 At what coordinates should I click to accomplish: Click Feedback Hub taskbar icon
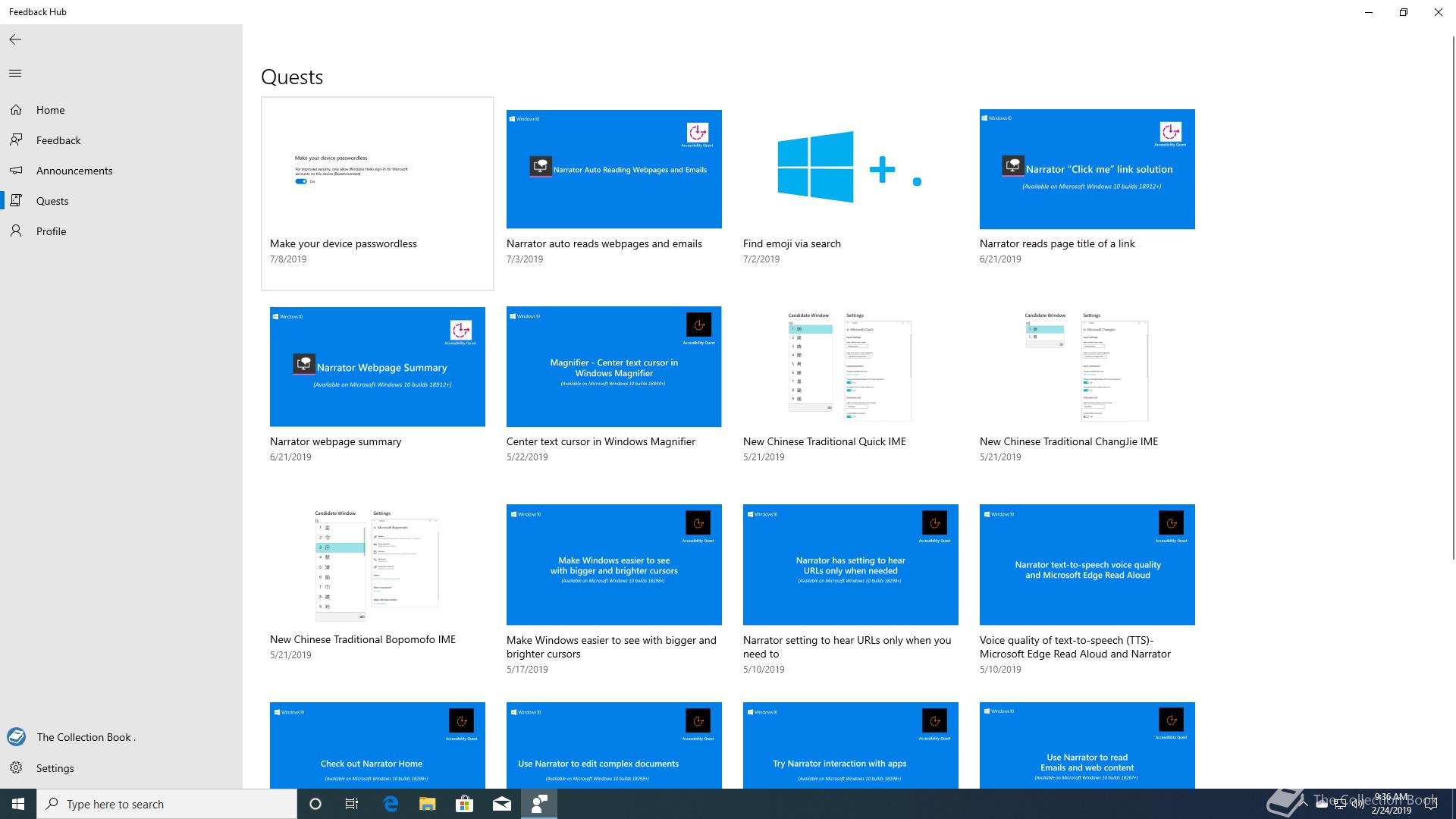point(539,804)
